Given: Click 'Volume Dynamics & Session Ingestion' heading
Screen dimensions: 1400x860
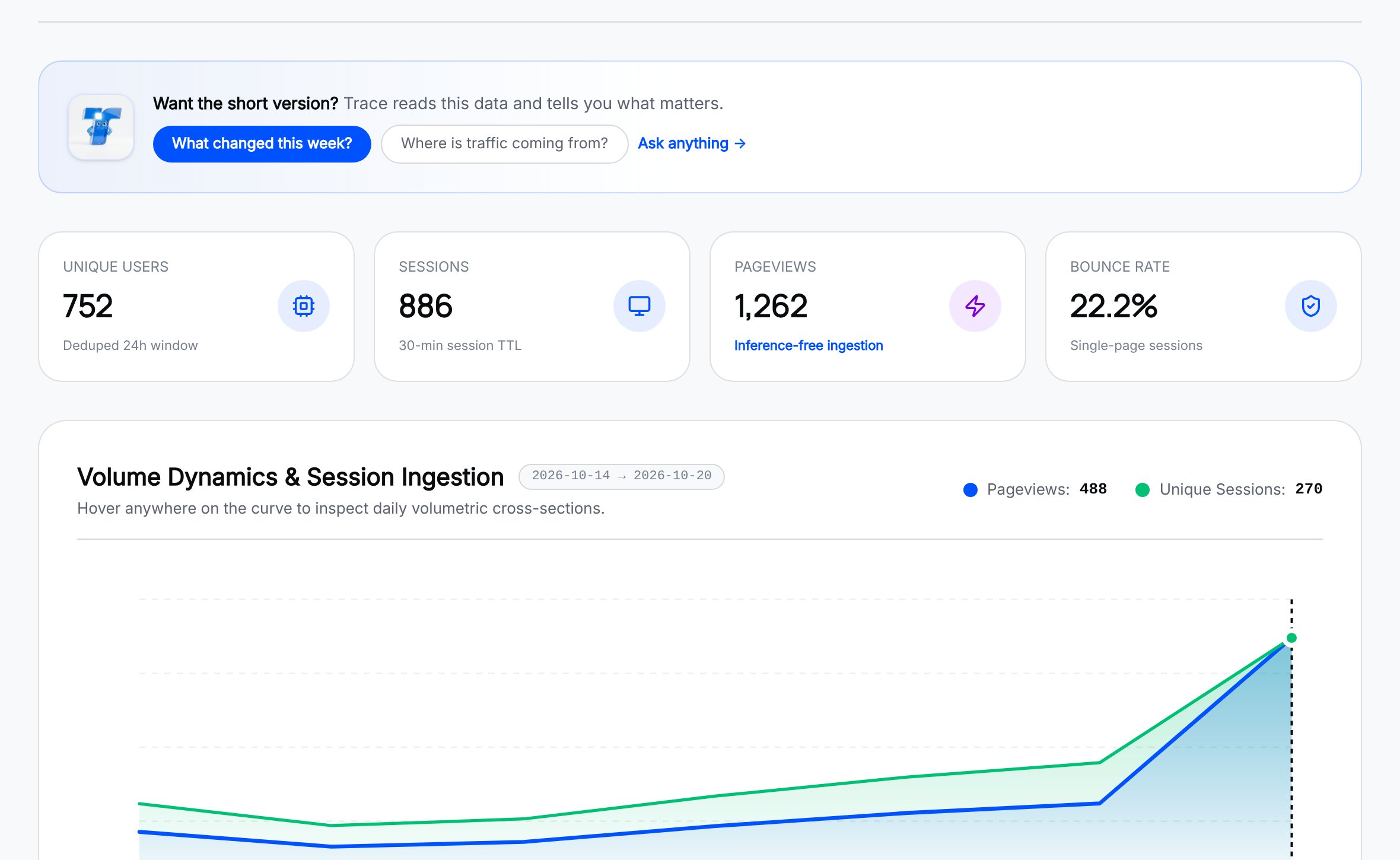Looking at the screenshot, I should click(x=291, y=477).
